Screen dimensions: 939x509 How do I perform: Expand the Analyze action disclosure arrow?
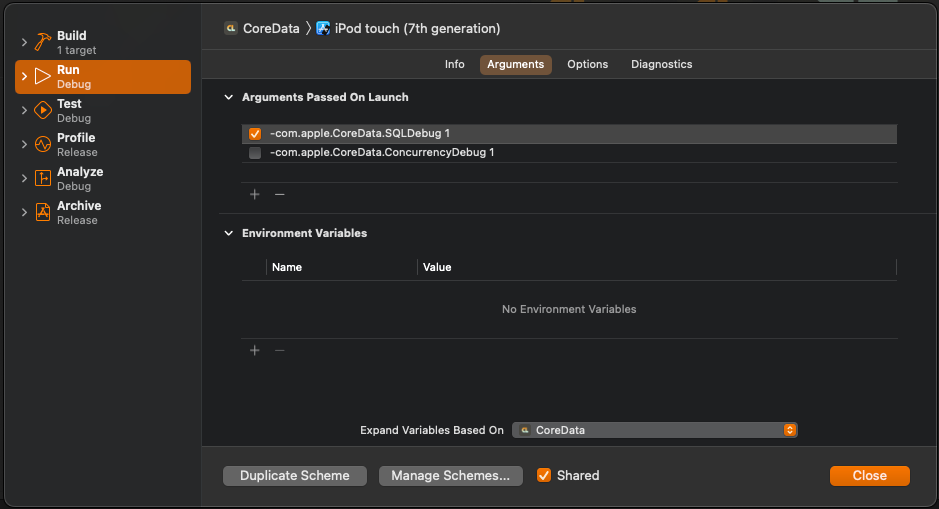pos(24,178)
